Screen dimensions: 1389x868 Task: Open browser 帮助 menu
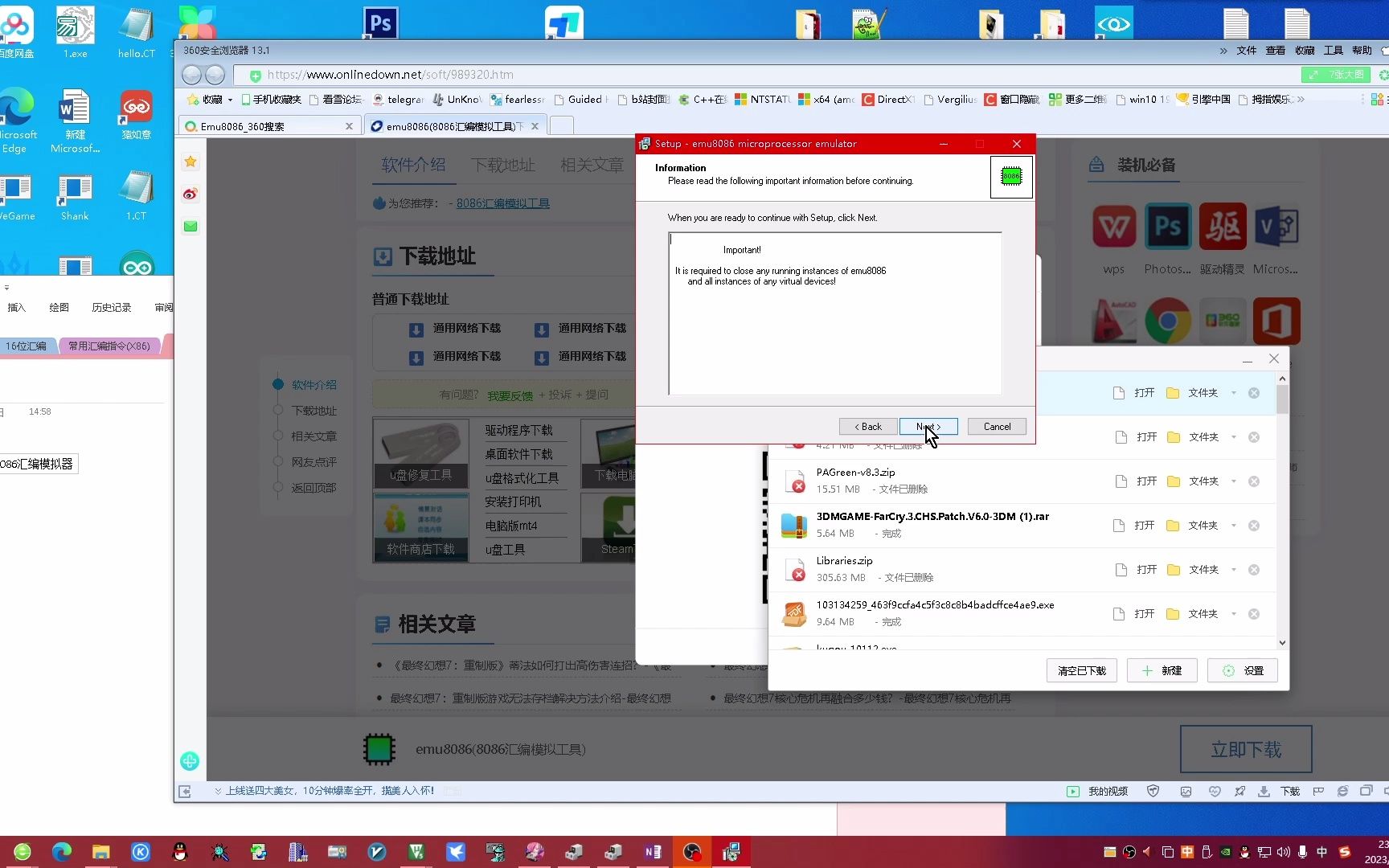(1362, 51)
